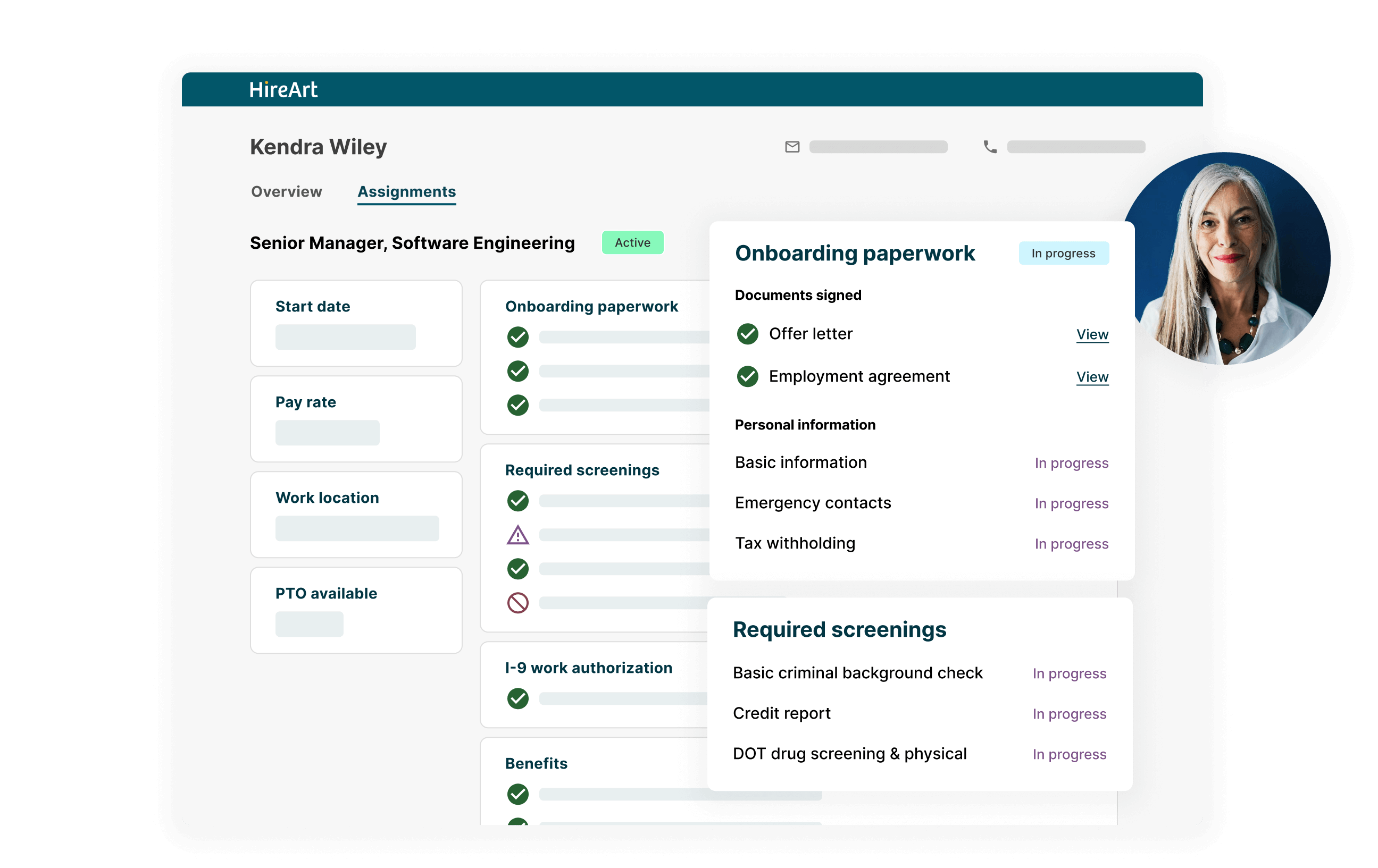Viewport: 1378px width, 868px height.
Task: Click the first Benefits checkmark
Action: click(x=517, y=794)
